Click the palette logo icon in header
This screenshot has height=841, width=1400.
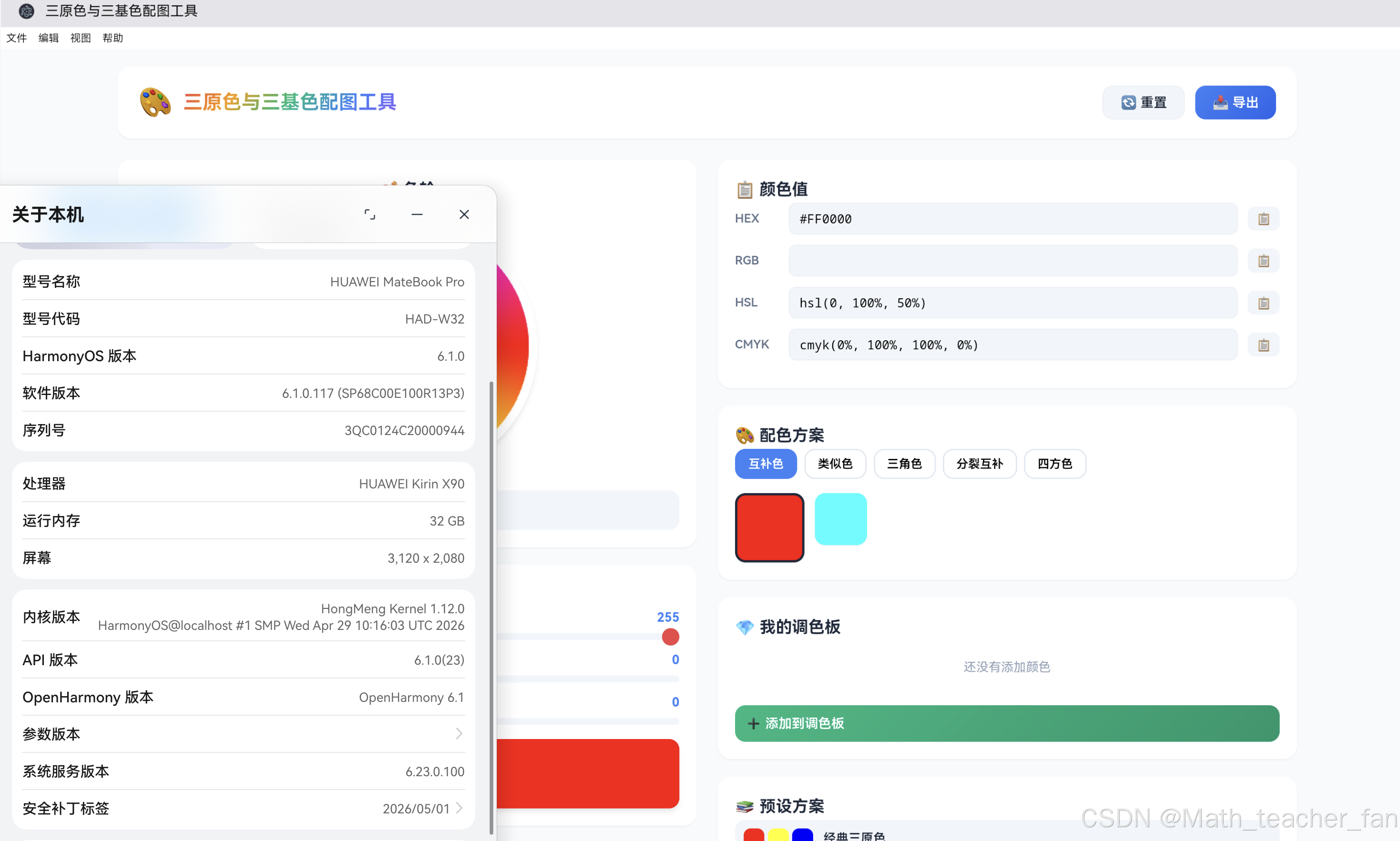tap(155, 102)
